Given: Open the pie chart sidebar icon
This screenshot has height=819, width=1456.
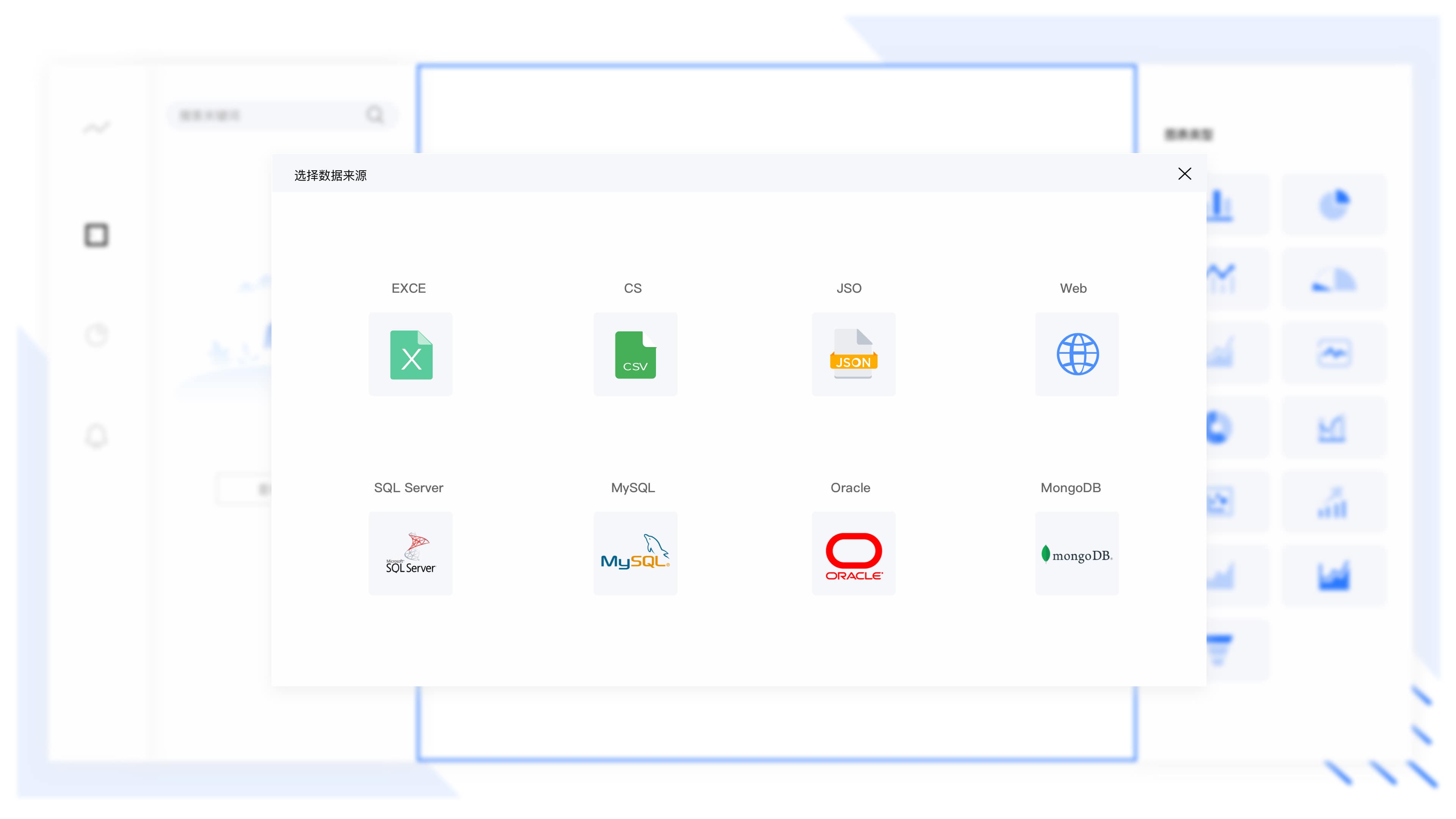Looking at the screenshot, I should pos(97,335).
